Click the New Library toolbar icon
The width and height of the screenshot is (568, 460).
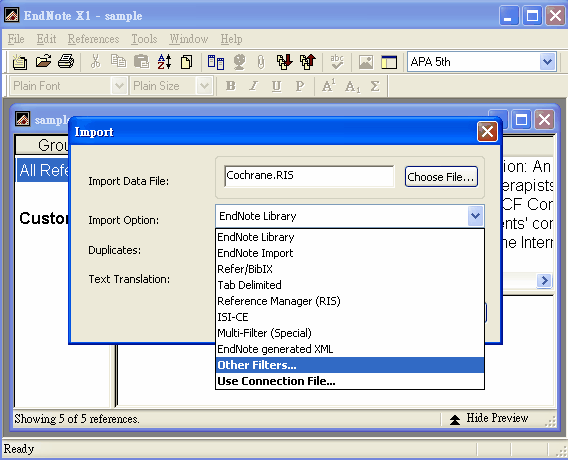20,62
